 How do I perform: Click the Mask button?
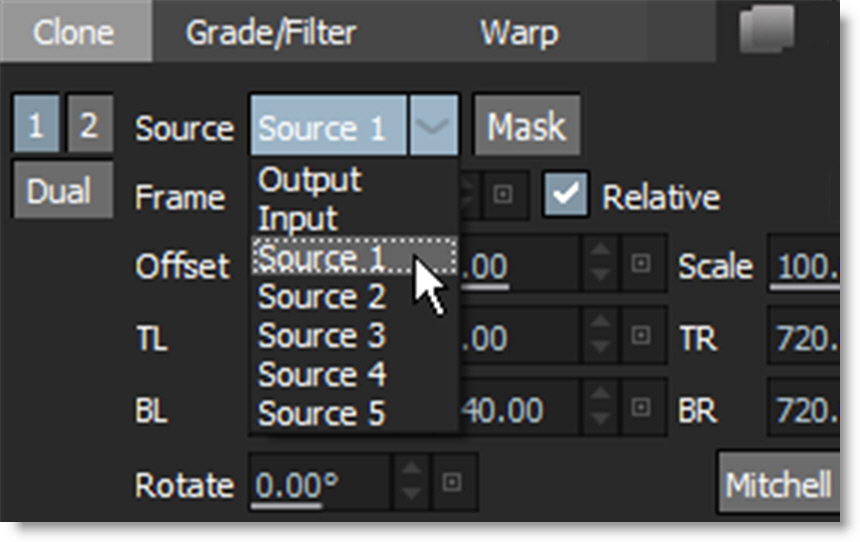(x=526, y=127)
